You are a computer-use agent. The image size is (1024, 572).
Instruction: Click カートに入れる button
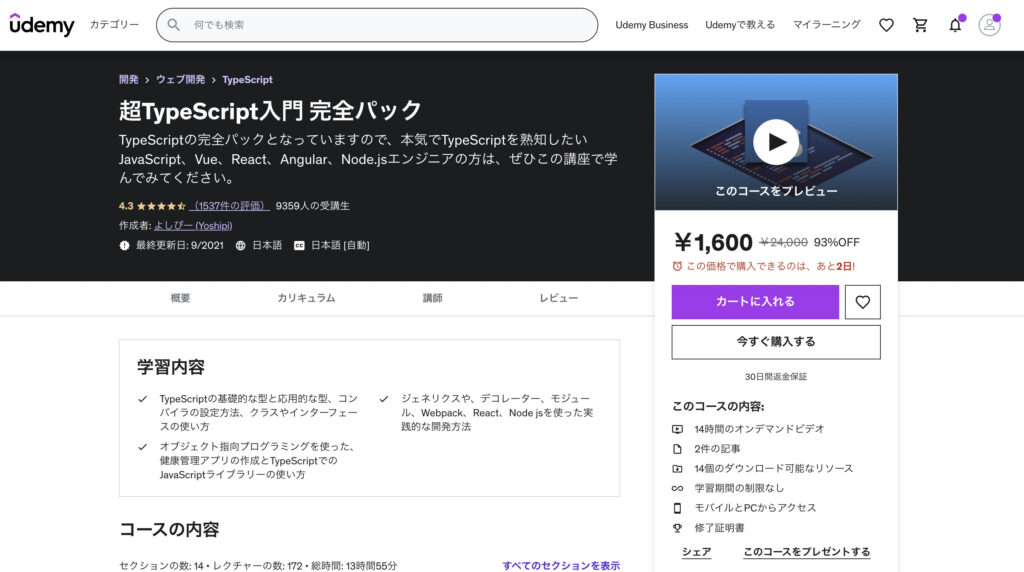(x=755, y=302)
